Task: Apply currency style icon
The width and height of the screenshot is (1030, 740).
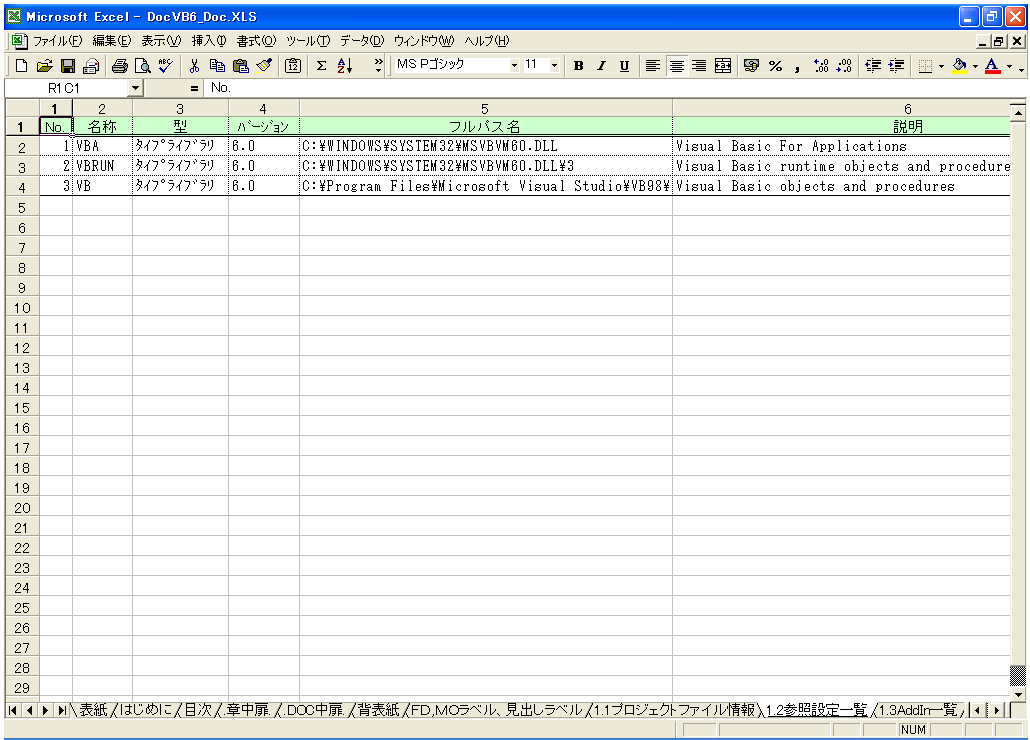Action: coord(751,66)
